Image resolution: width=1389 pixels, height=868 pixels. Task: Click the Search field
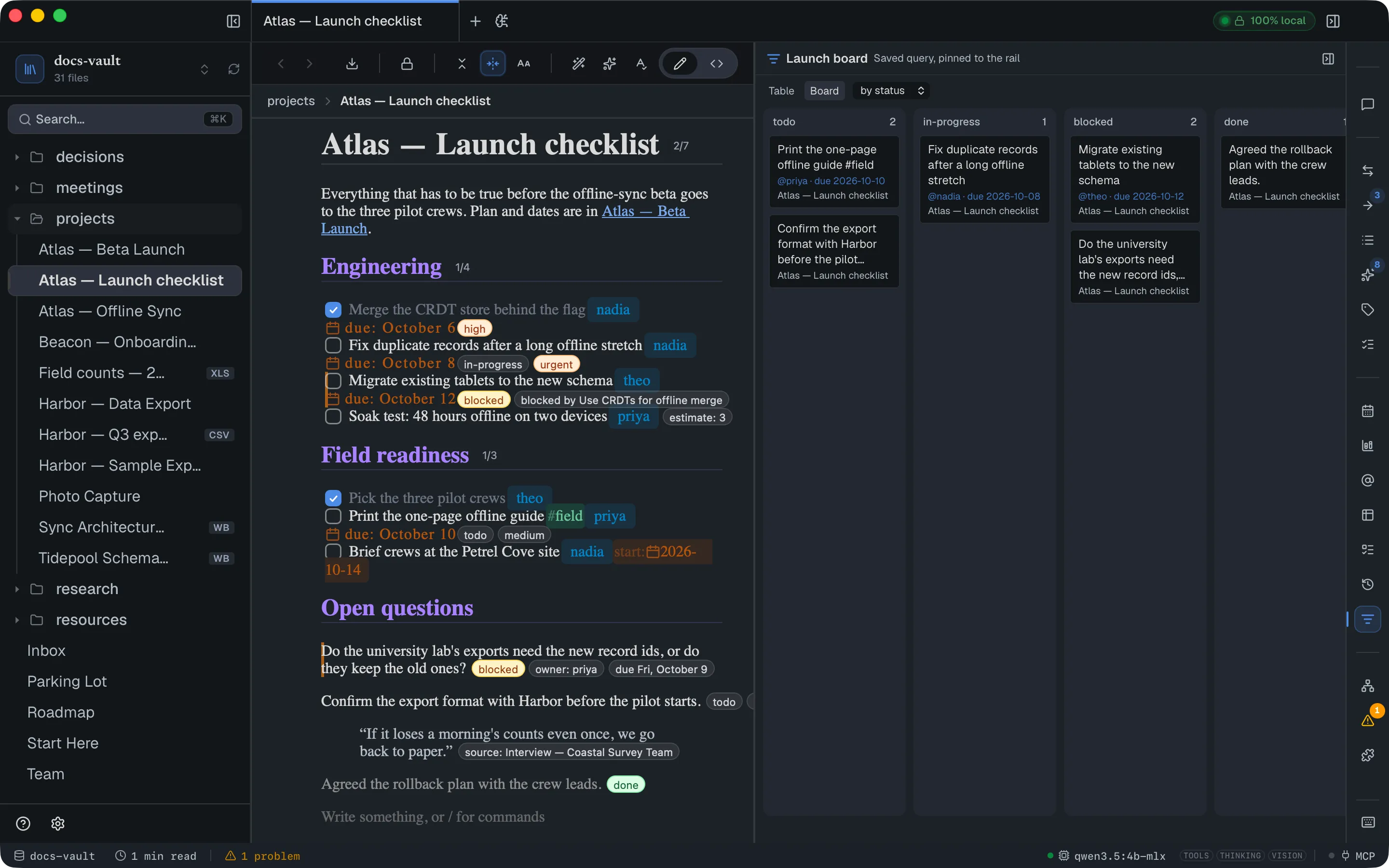pyautogui.click(x=125, y=120)
